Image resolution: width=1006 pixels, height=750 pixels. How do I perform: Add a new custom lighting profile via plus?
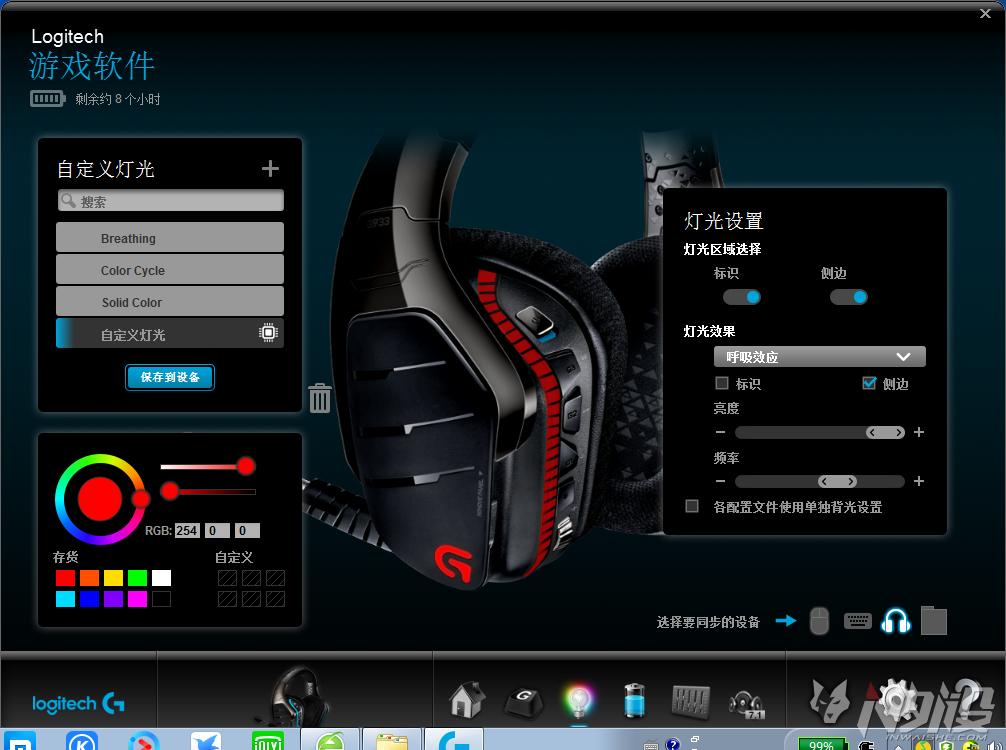(x=269, y=168)
